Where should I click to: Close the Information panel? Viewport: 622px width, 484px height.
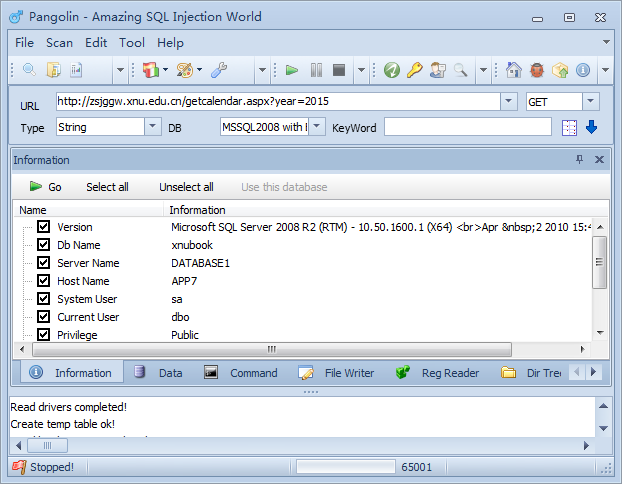pyautogui.click(x=599, y=159)
